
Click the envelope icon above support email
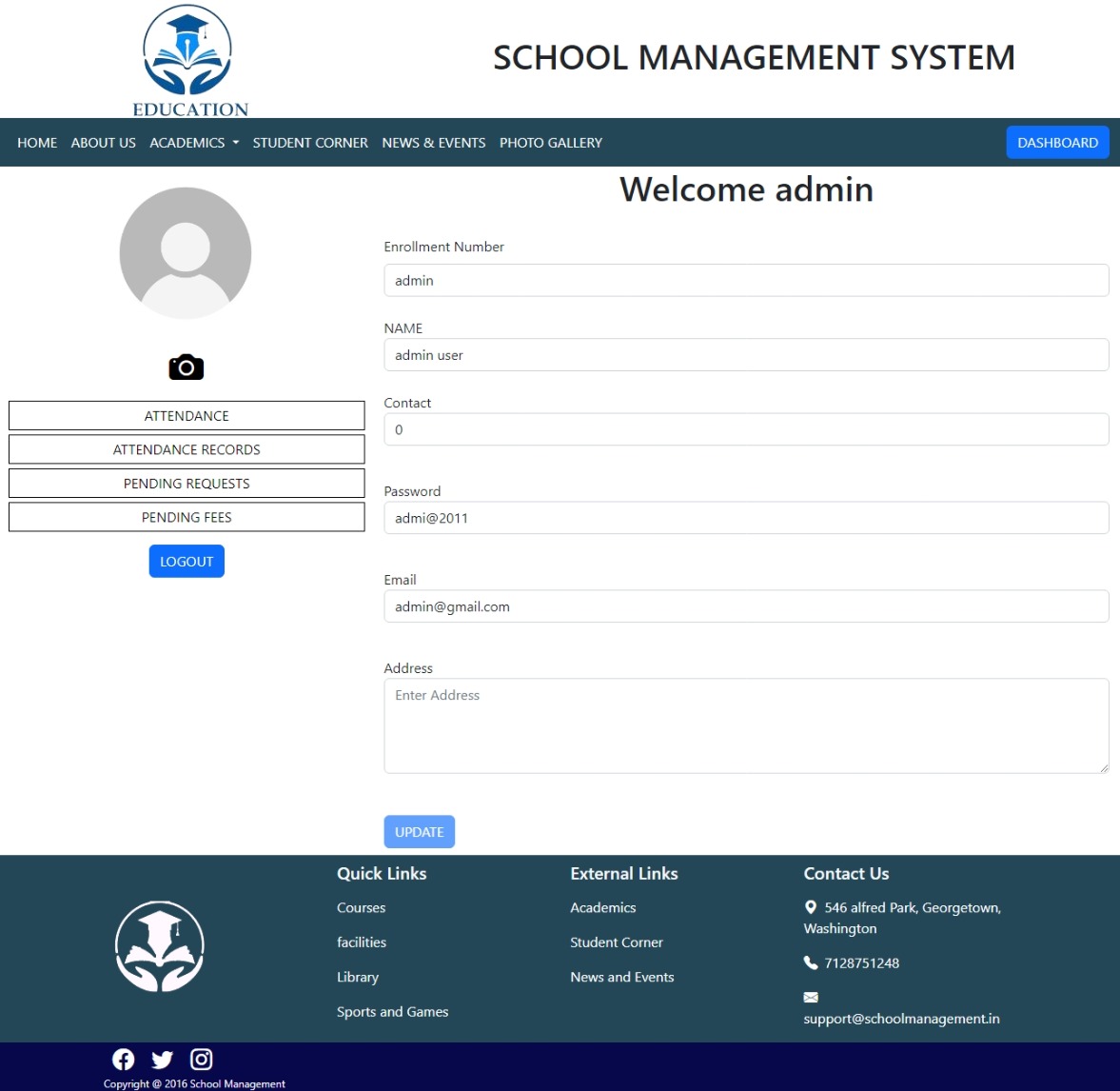click(x=811, y=997)
